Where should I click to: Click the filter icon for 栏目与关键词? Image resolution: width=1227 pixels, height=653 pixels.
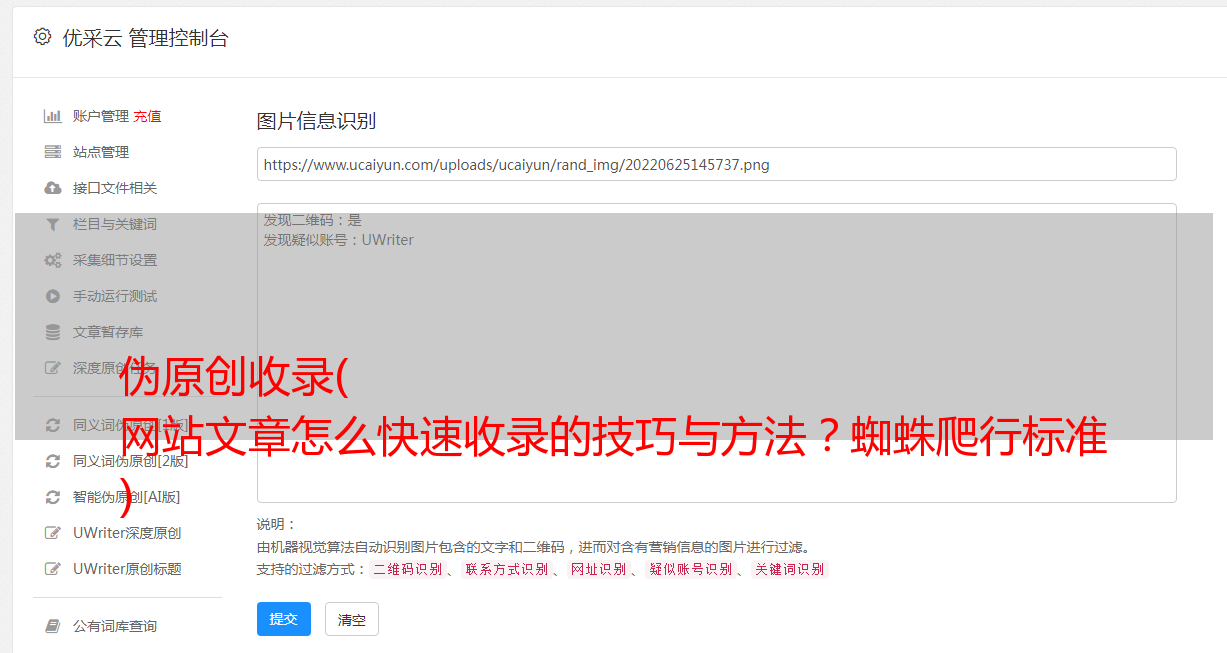tap(53, 224)
